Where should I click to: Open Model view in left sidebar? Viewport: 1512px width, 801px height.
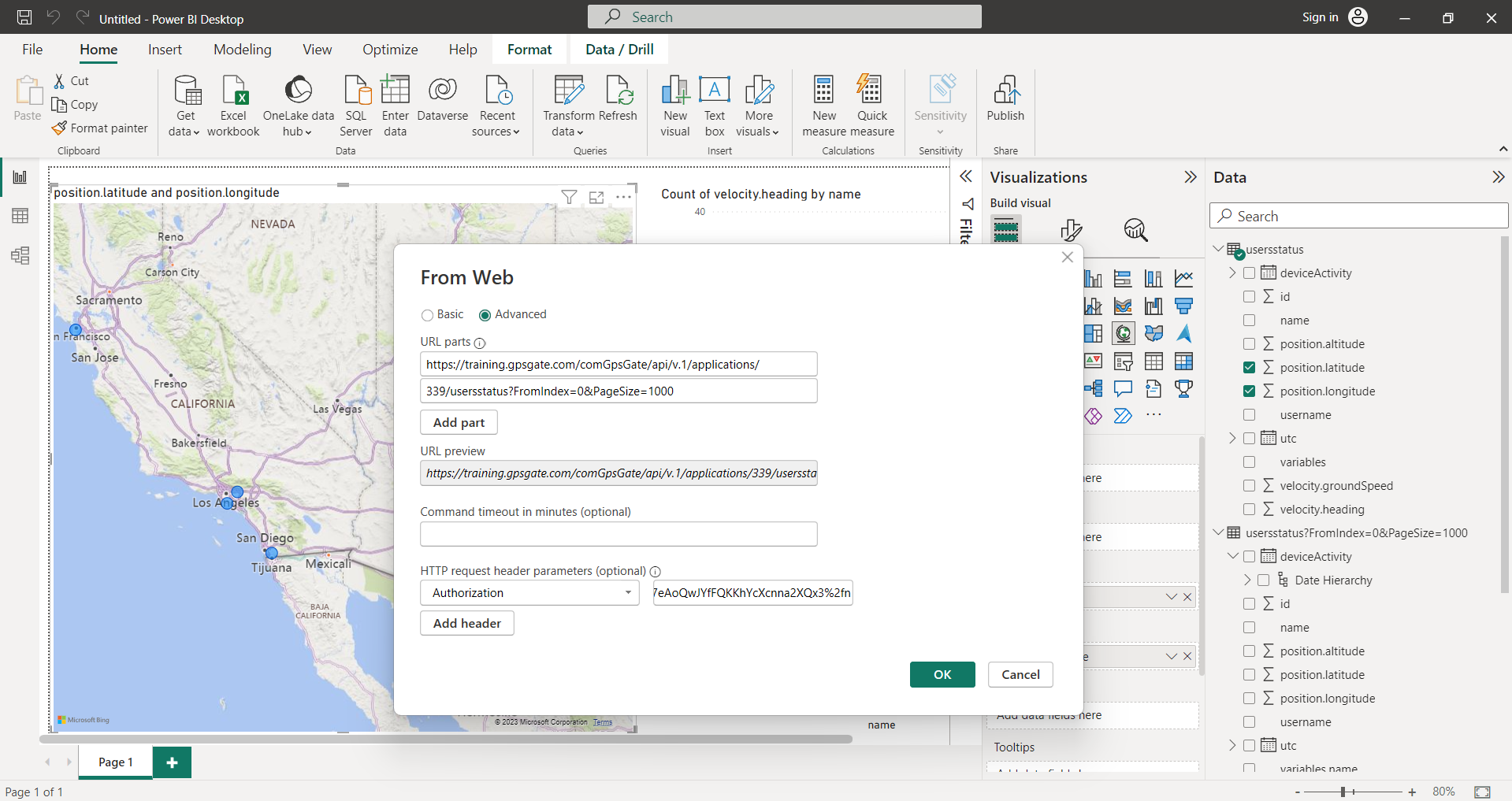pos(20,255)
